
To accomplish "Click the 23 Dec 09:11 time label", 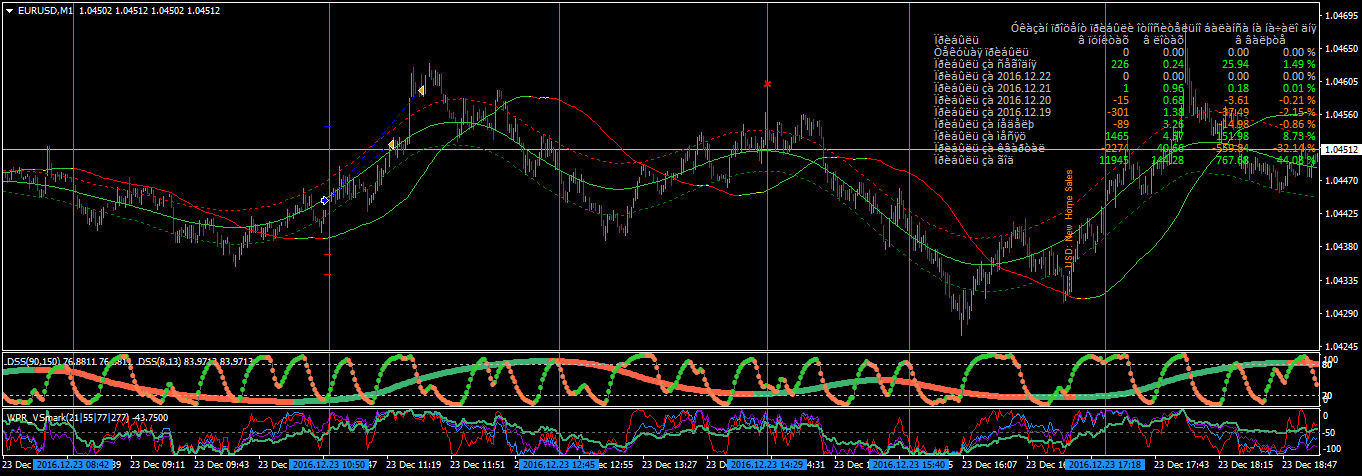I will (x=160, y=466).
